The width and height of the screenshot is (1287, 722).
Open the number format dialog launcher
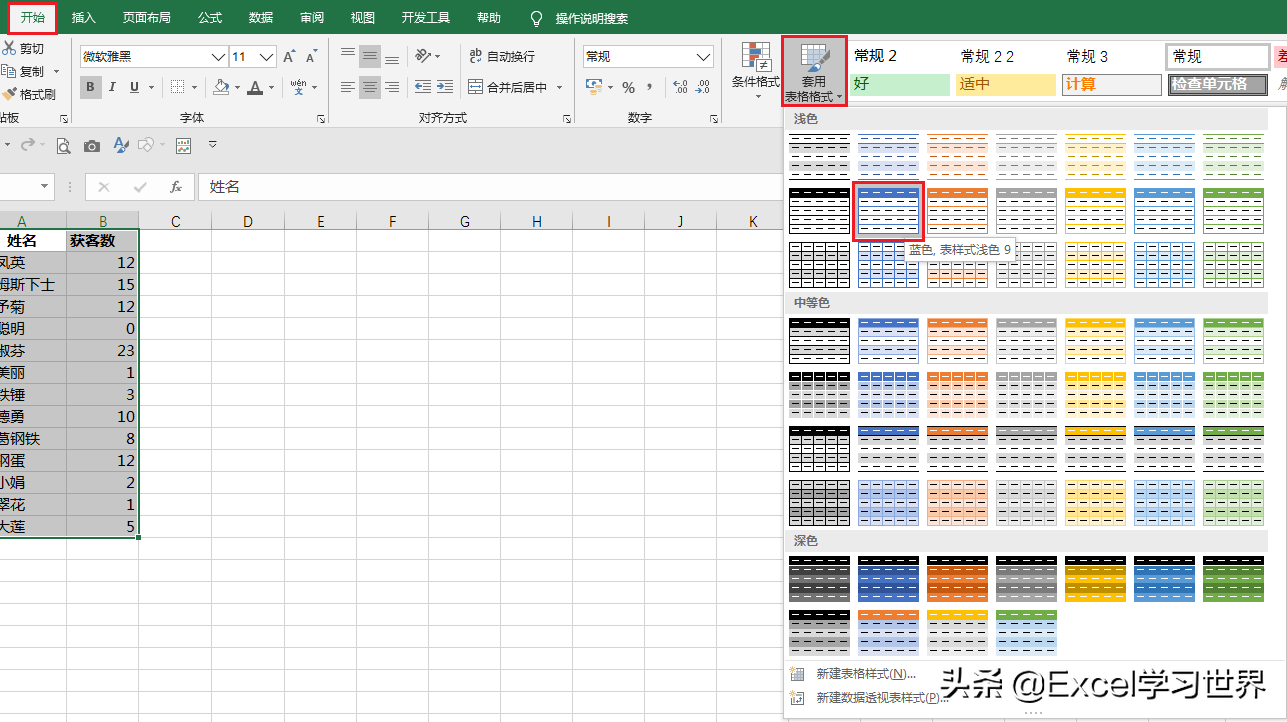point(714,119)
